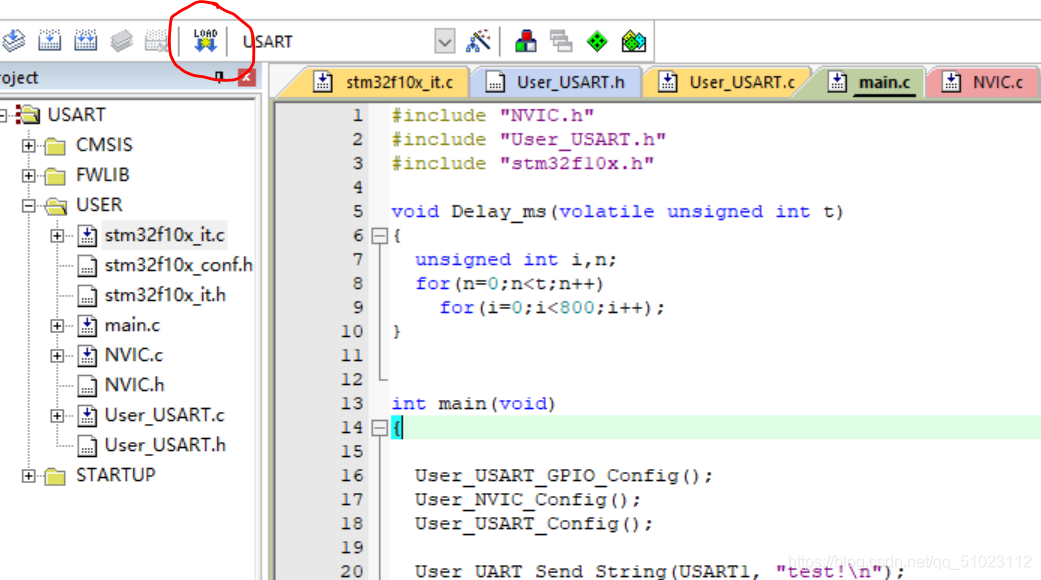Click the #include "stm32f10x.h" code line
Viewport: 1041px width, 580px height.
pos(522,163)
